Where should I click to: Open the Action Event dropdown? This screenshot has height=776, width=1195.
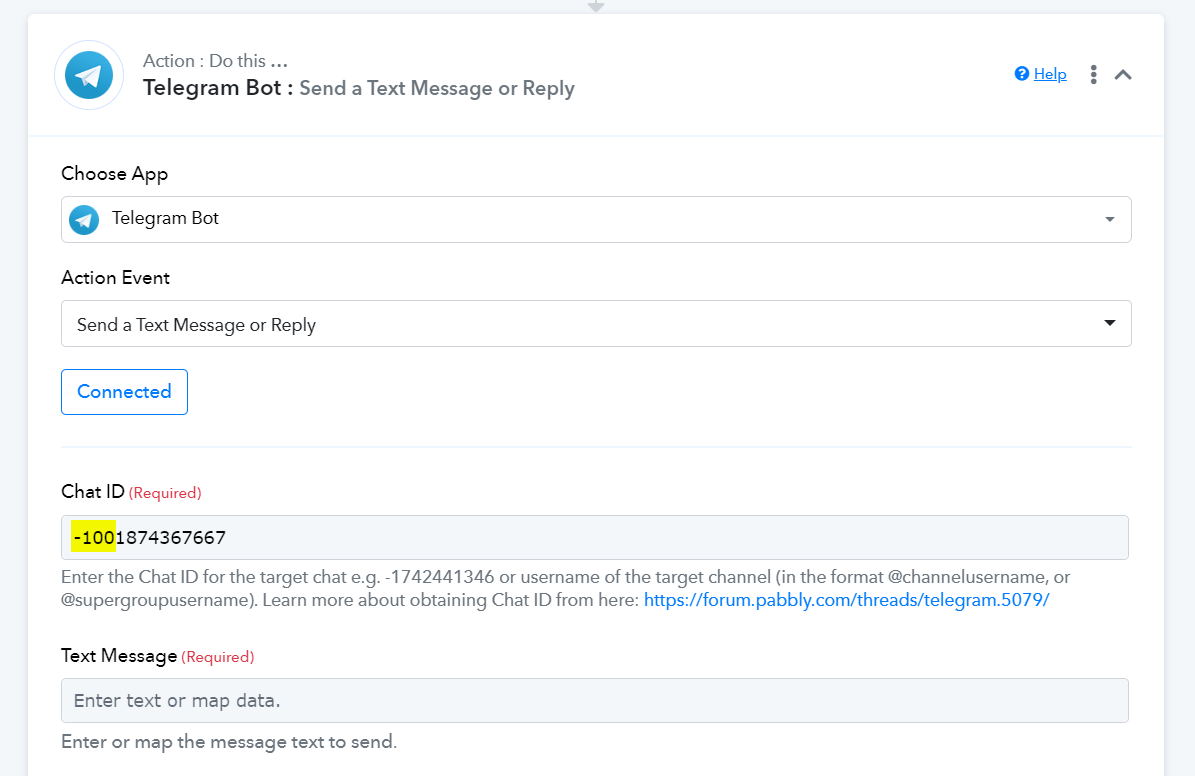pyautogui.click(x=596, y=324)
